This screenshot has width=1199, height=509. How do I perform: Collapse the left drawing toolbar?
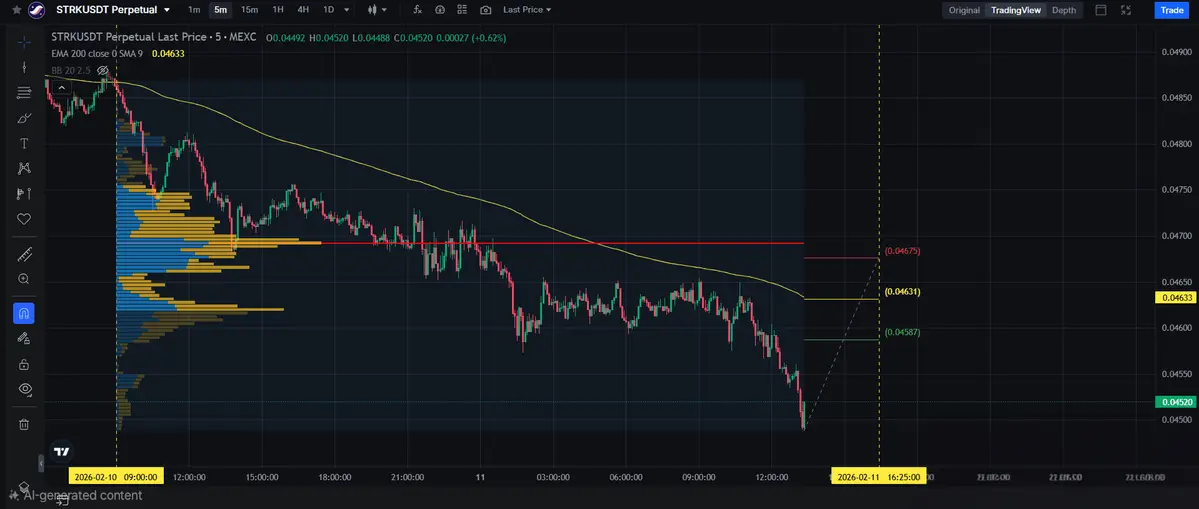click(41, 463)
